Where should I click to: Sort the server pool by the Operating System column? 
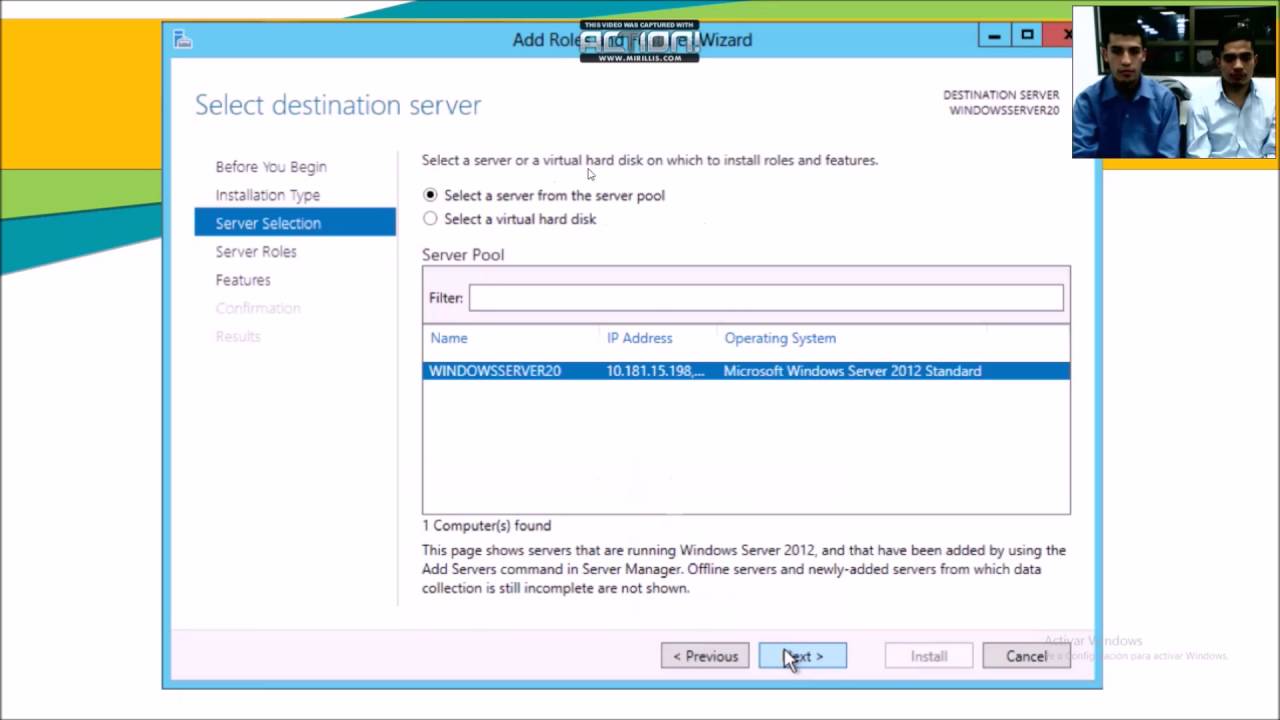point(780,338)
